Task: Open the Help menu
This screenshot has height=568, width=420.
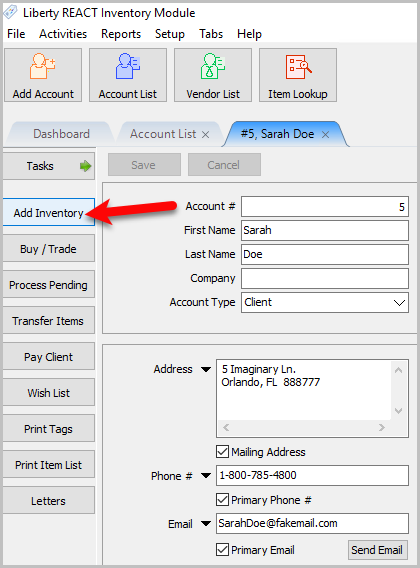Action: pyautogui.click(x=249, y=34)
